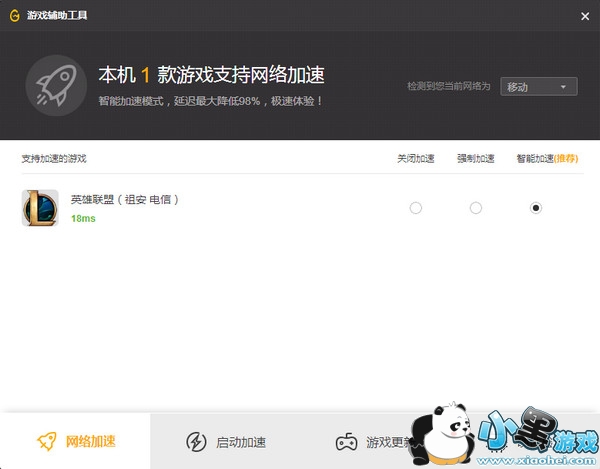Click the League of Legends game icon
The width and height of the screenshot is (600, 469).
tap(40, 208)
